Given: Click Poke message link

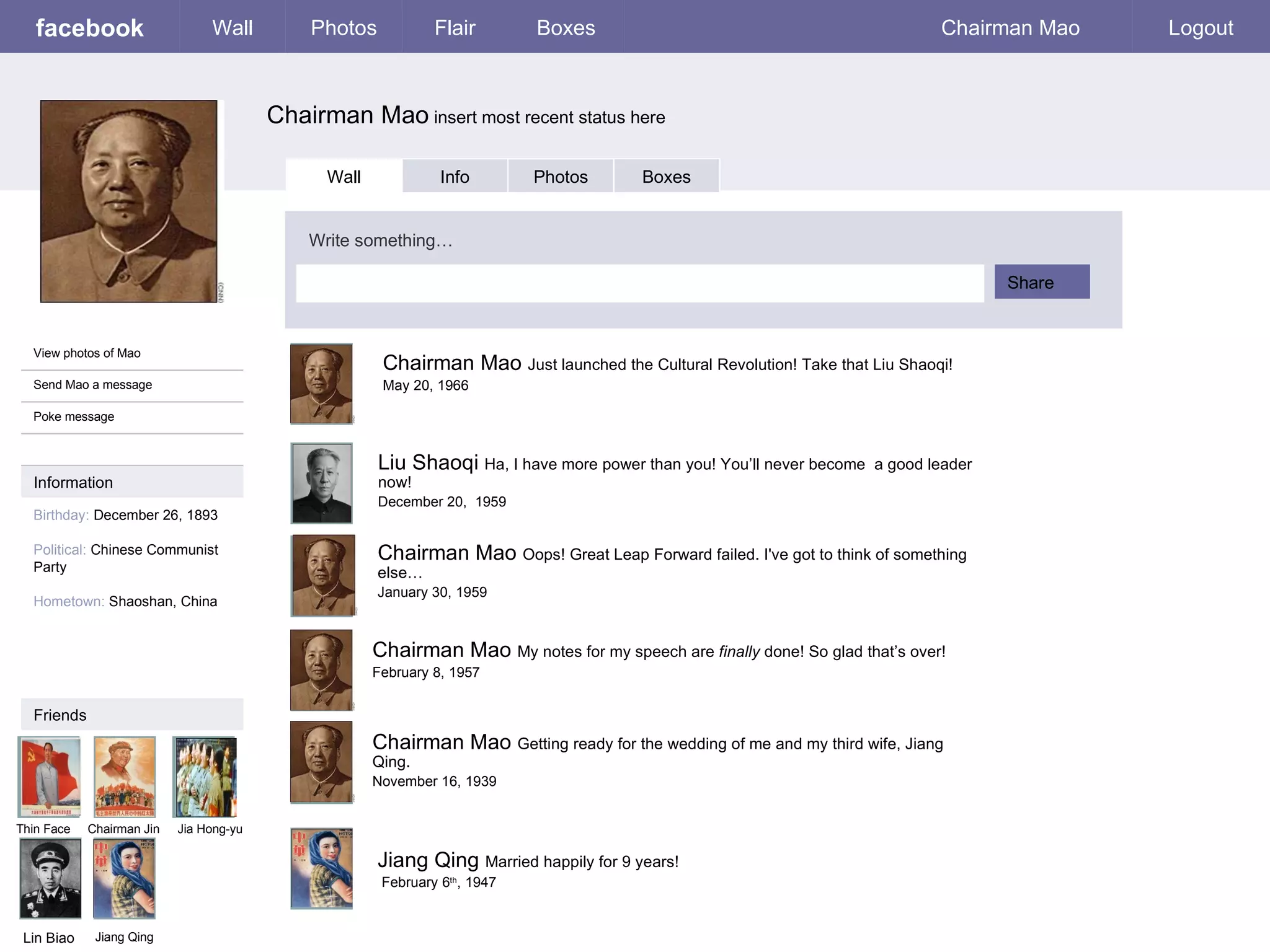Looking at the screenshot, I should coord(74,416).
